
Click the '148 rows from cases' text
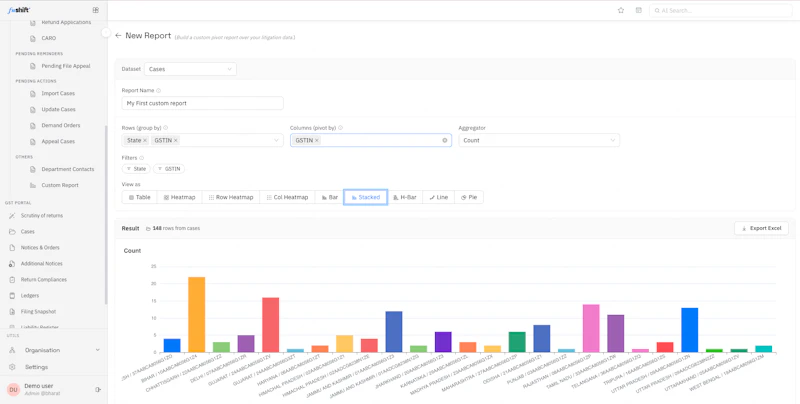click(x=176, y=229)
